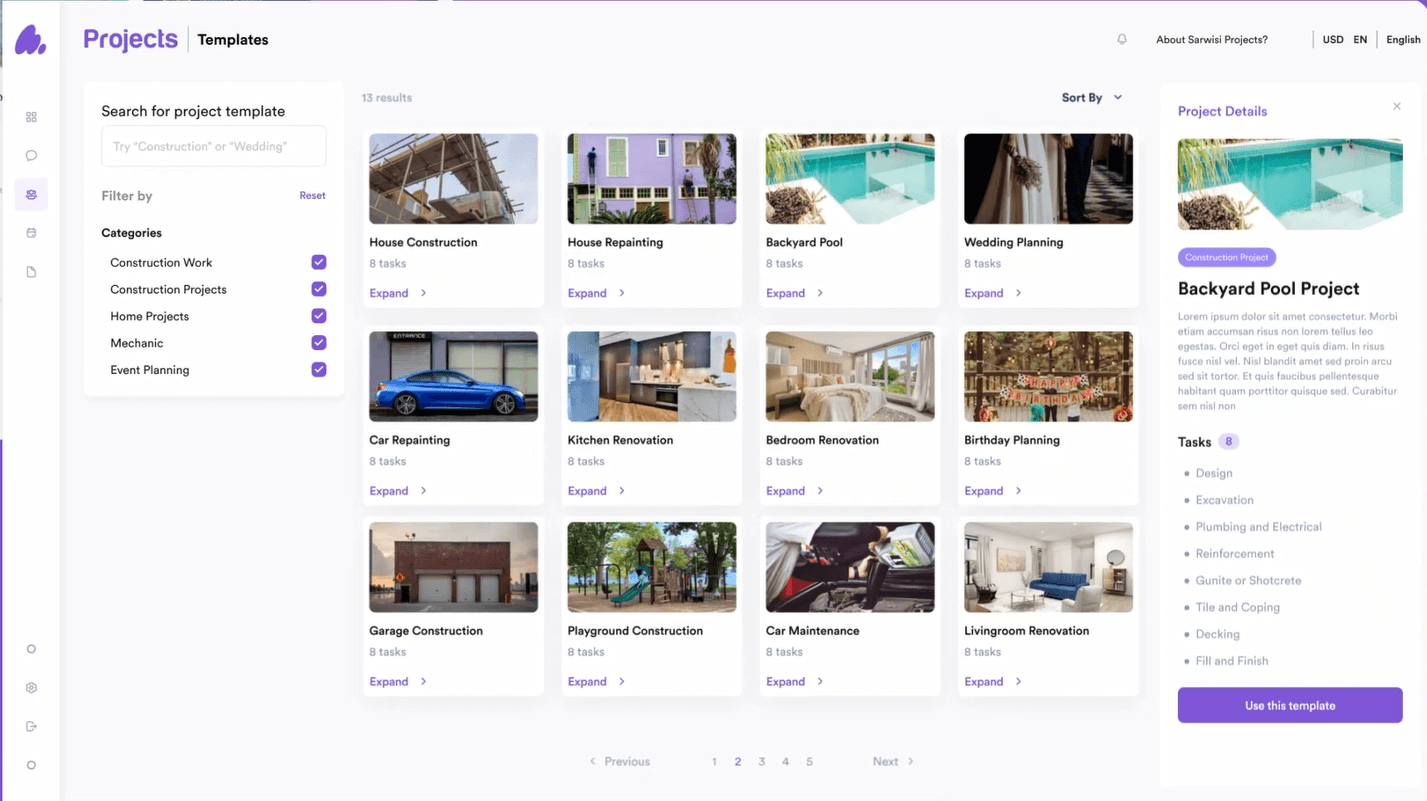Image resolution: width=1427 pixels, height=801 pixels.
Task: Go to page 3 of results
Action: tap(762, 762)
